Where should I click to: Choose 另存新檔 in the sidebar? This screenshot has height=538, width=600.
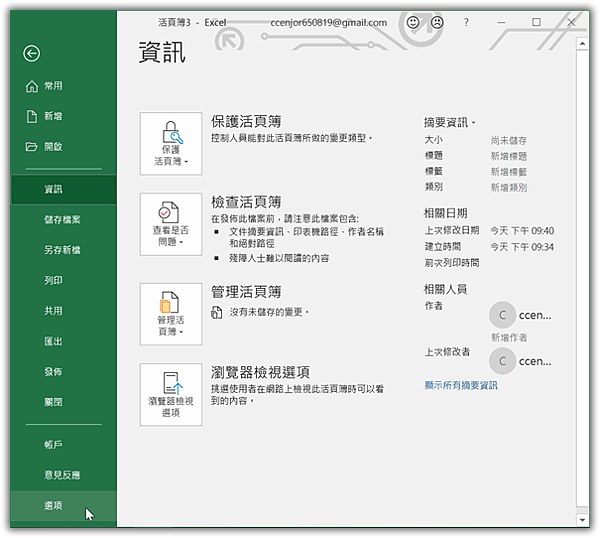(x=64, y=250)
